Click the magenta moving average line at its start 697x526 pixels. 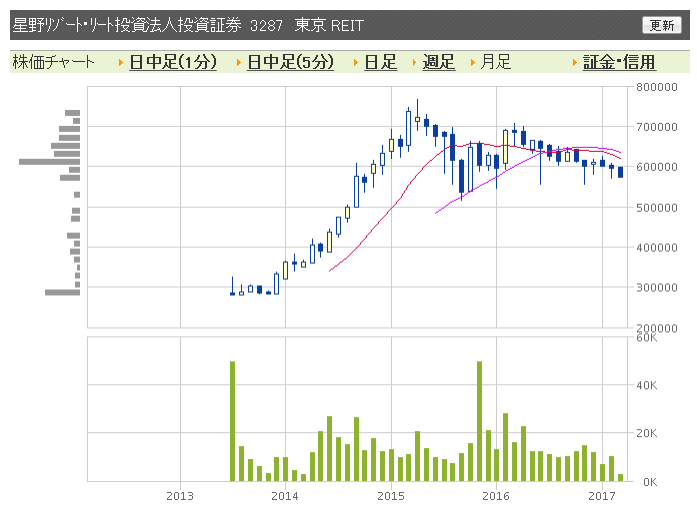(437, 213)
